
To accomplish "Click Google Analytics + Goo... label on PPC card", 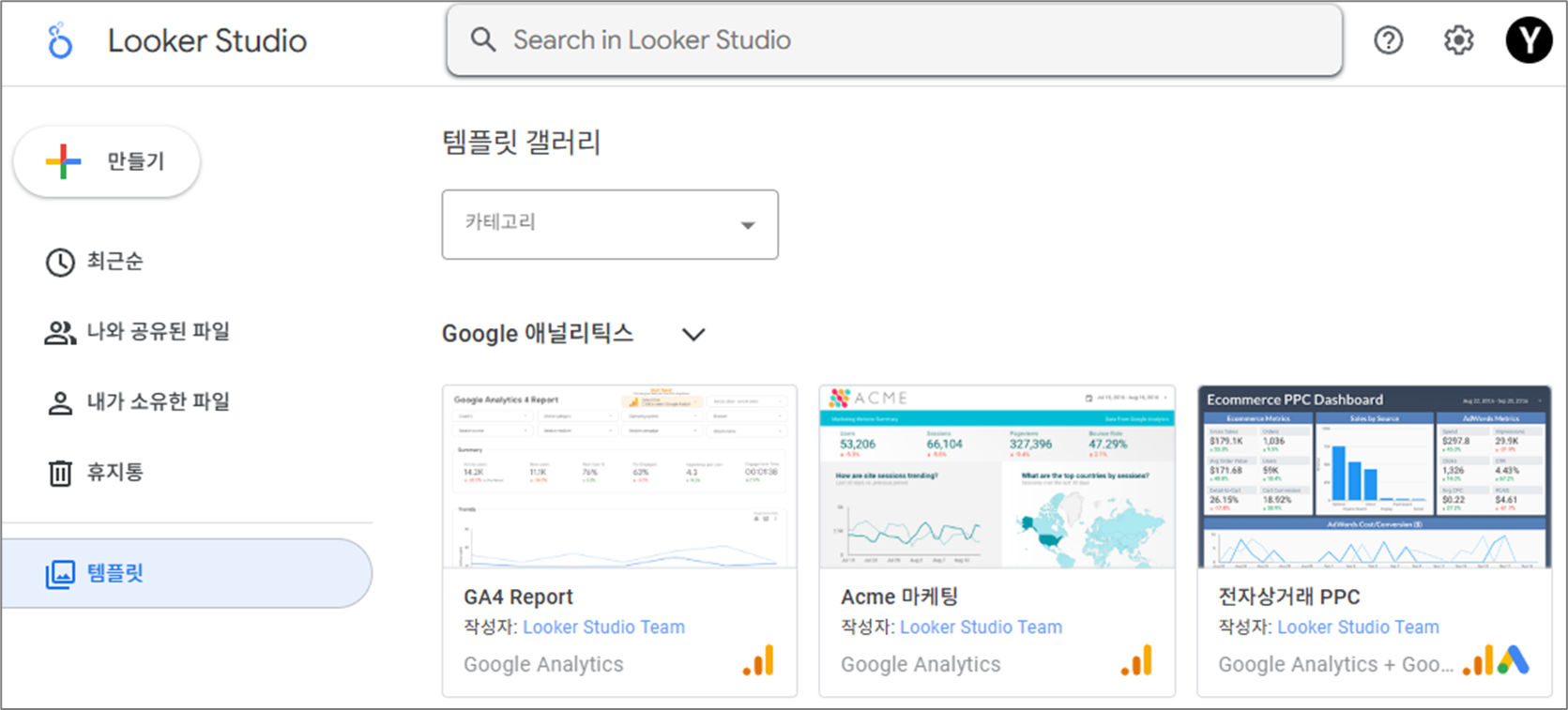I will click(x=1335, y=665).
